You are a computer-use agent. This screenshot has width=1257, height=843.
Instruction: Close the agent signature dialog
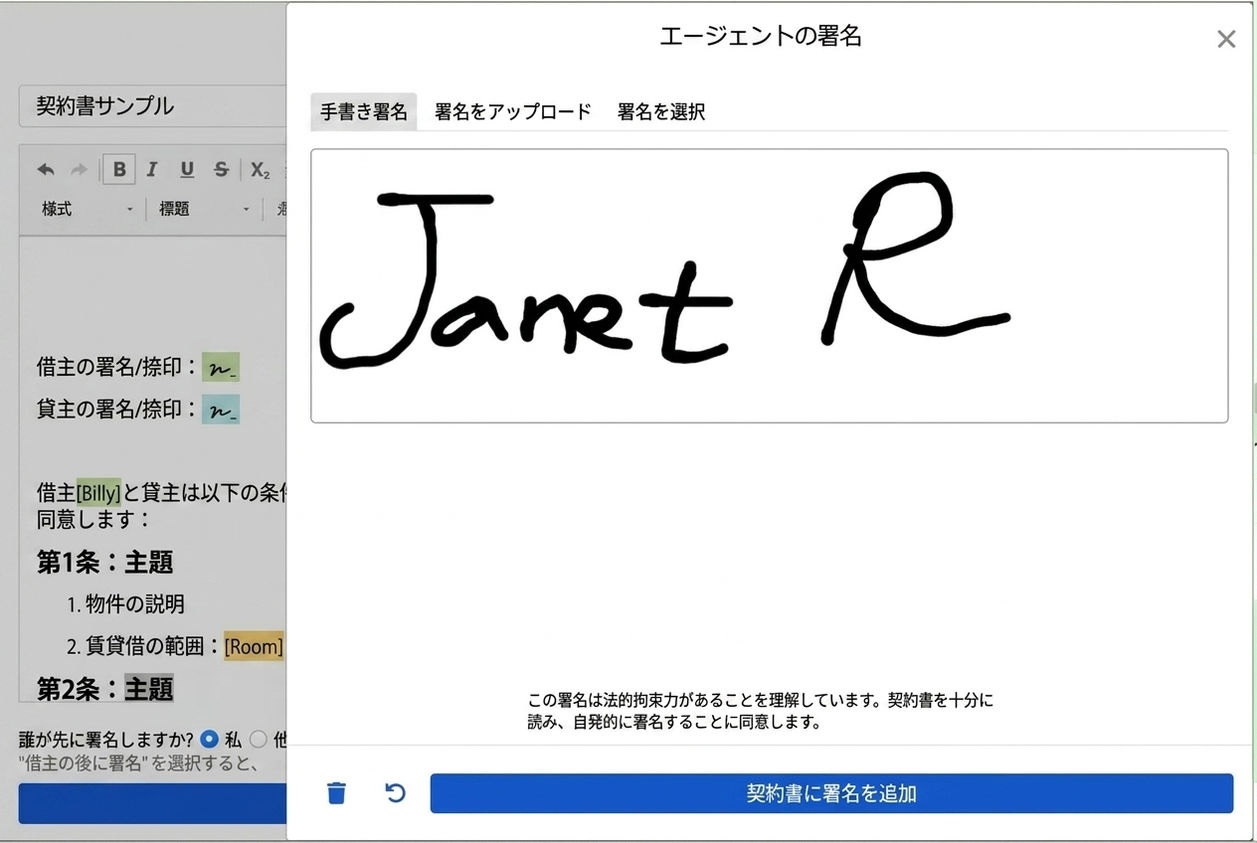tap(1226, 39)
